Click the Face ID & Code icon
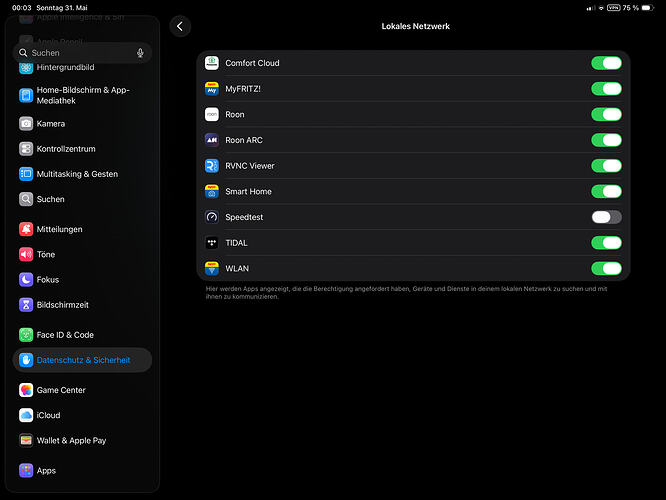Viewport: 666px width, 500px height. pyautogui.click(x=26, y=335)
